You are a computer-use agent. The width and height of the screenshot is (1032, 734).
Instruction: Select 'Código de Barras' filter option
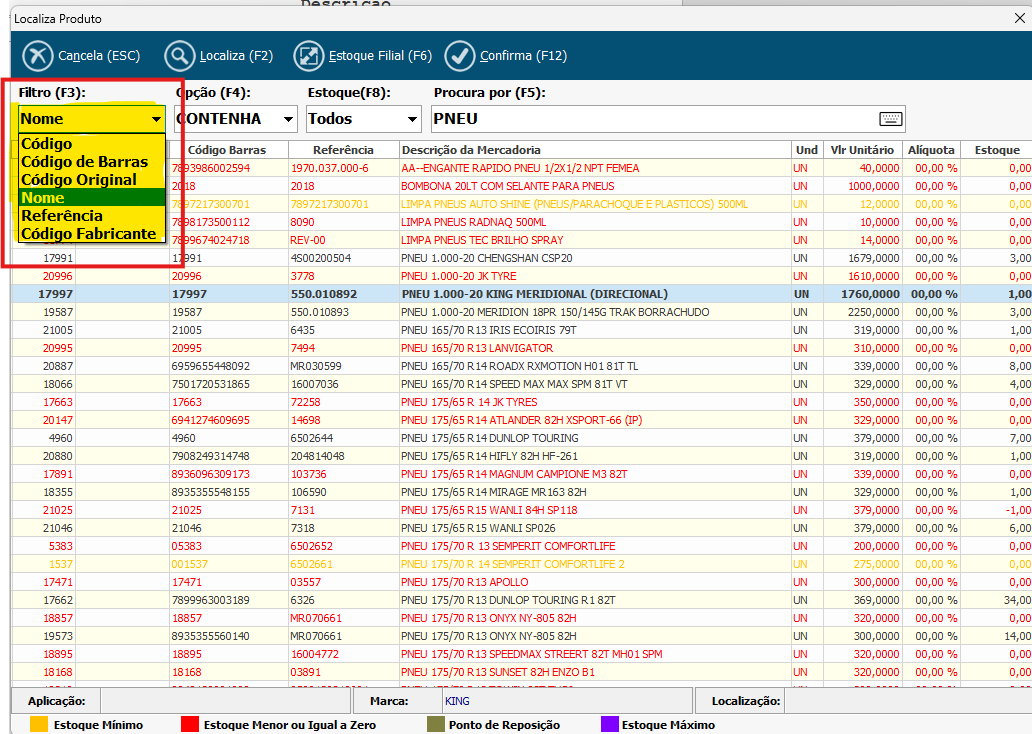point(84,162)
